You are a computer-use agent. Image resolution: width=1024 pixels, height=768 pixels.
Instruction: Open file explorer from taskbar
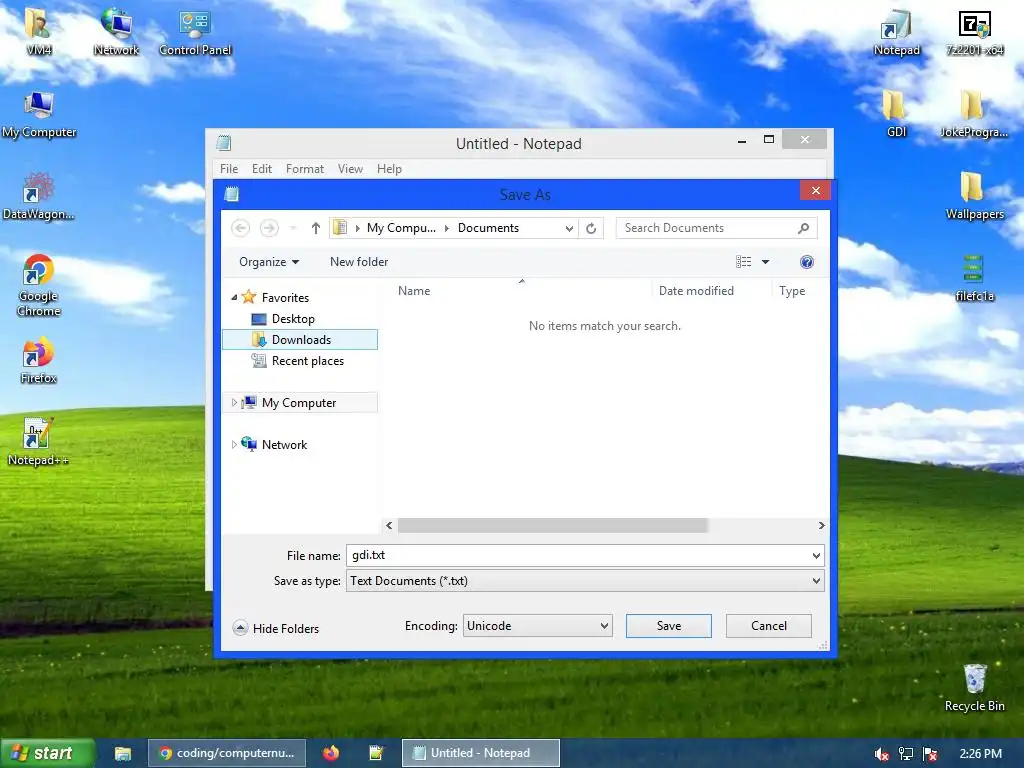tap(123, 753)
